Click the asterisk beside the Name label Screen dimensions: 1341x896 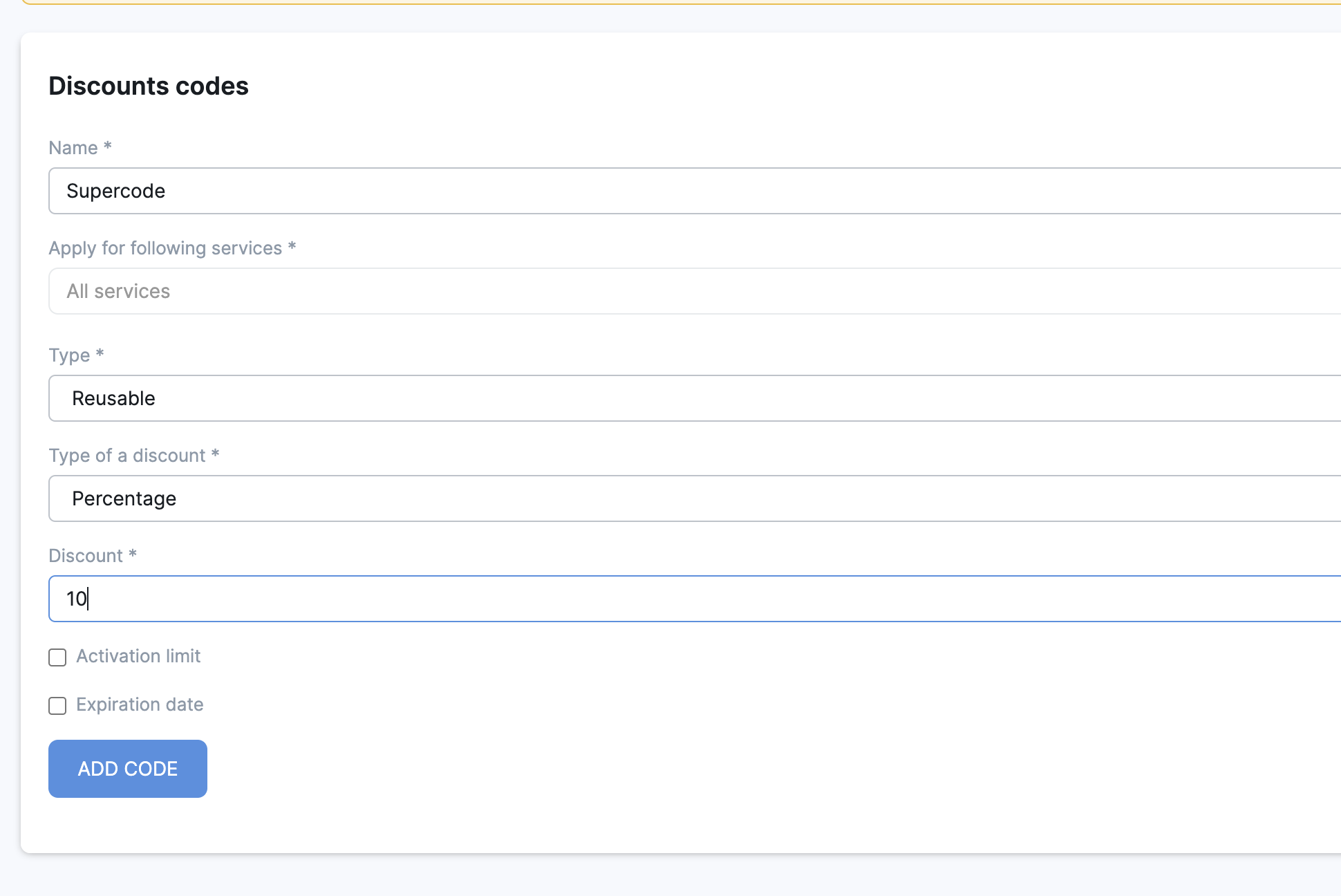[108, 146]
